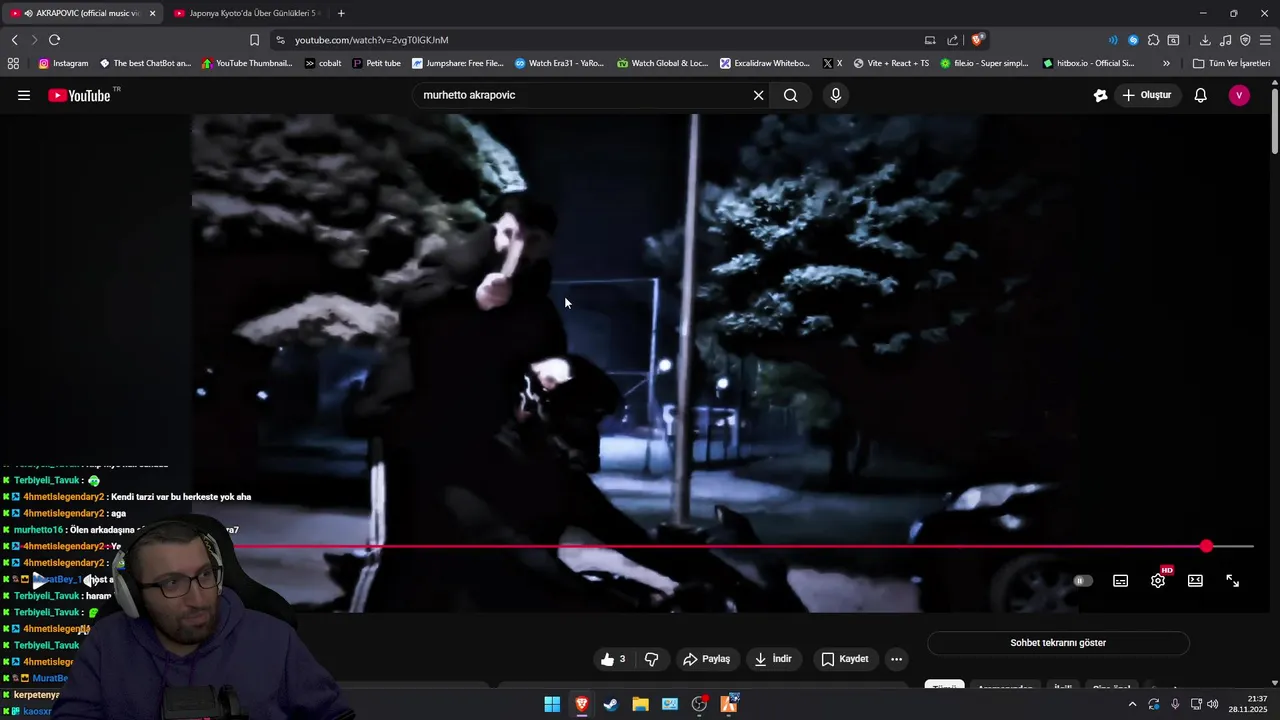Click the browser address bar URL
Viewport: 1280px width, 720px height.
pyautogui.click(x=371, y=40)
